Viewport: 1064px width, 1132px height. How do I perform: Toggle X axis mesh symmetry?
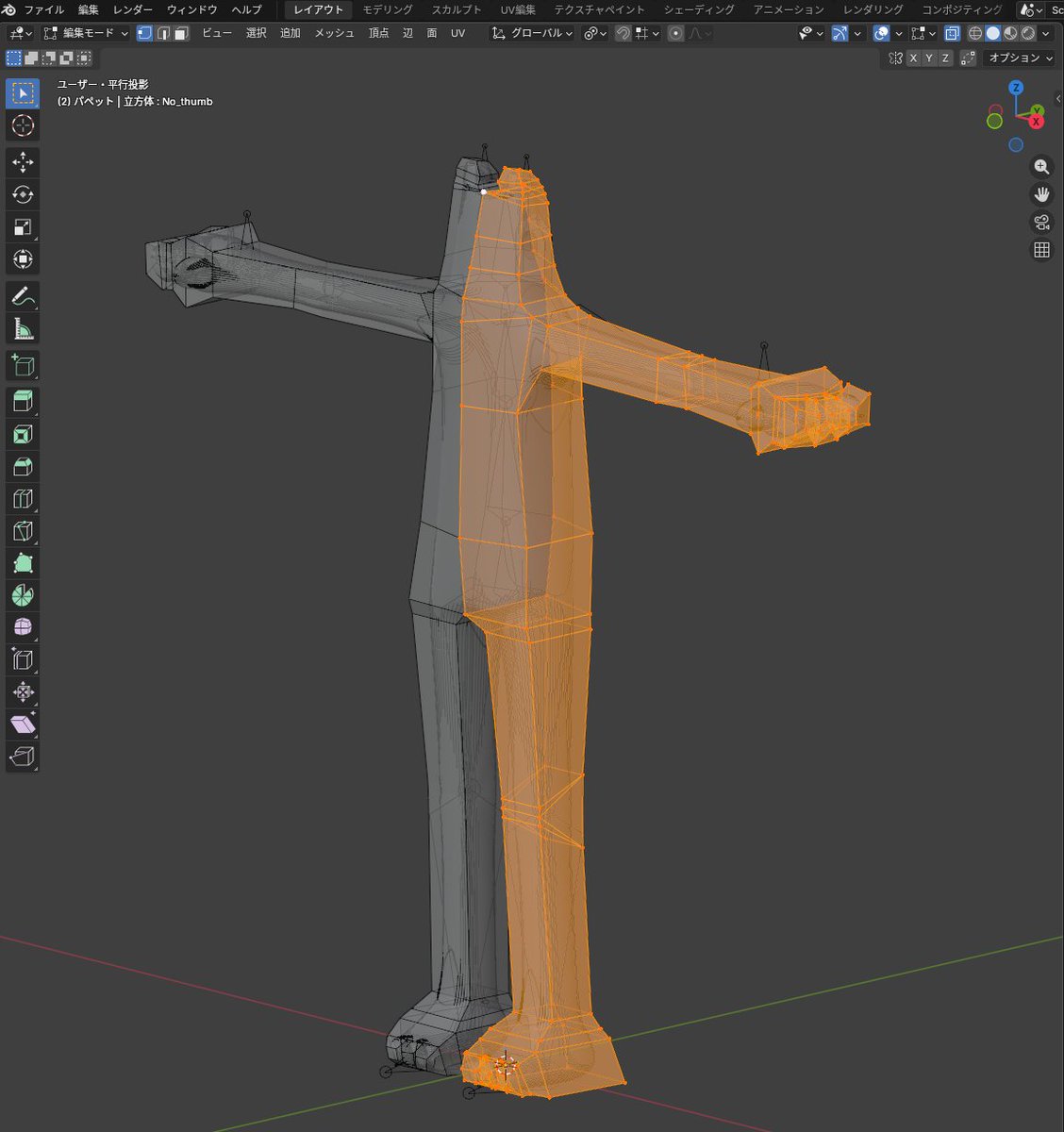(913, 58)
